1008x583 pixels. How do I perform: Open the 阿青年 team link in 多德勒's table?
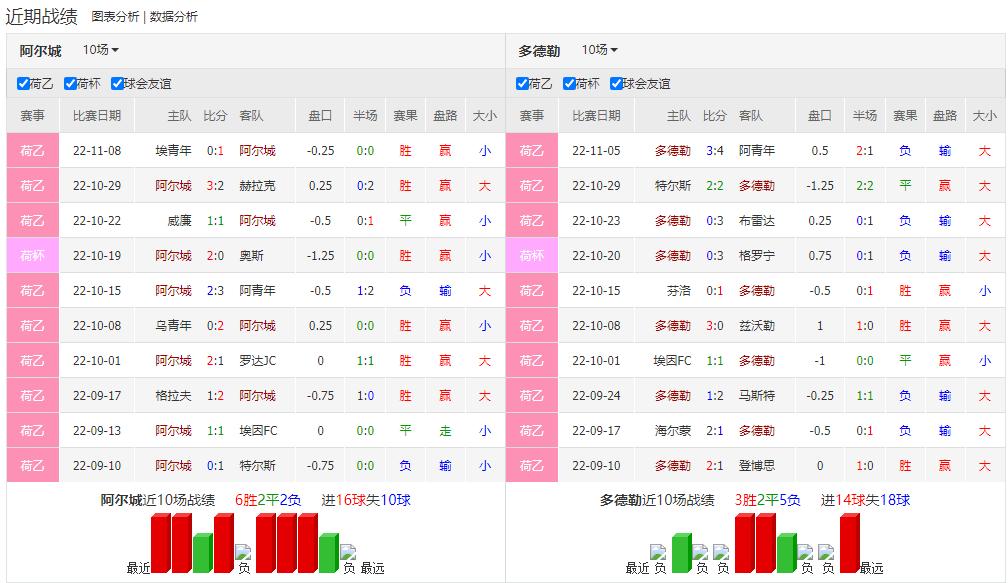pyautogui.click(x=757, y=150)
